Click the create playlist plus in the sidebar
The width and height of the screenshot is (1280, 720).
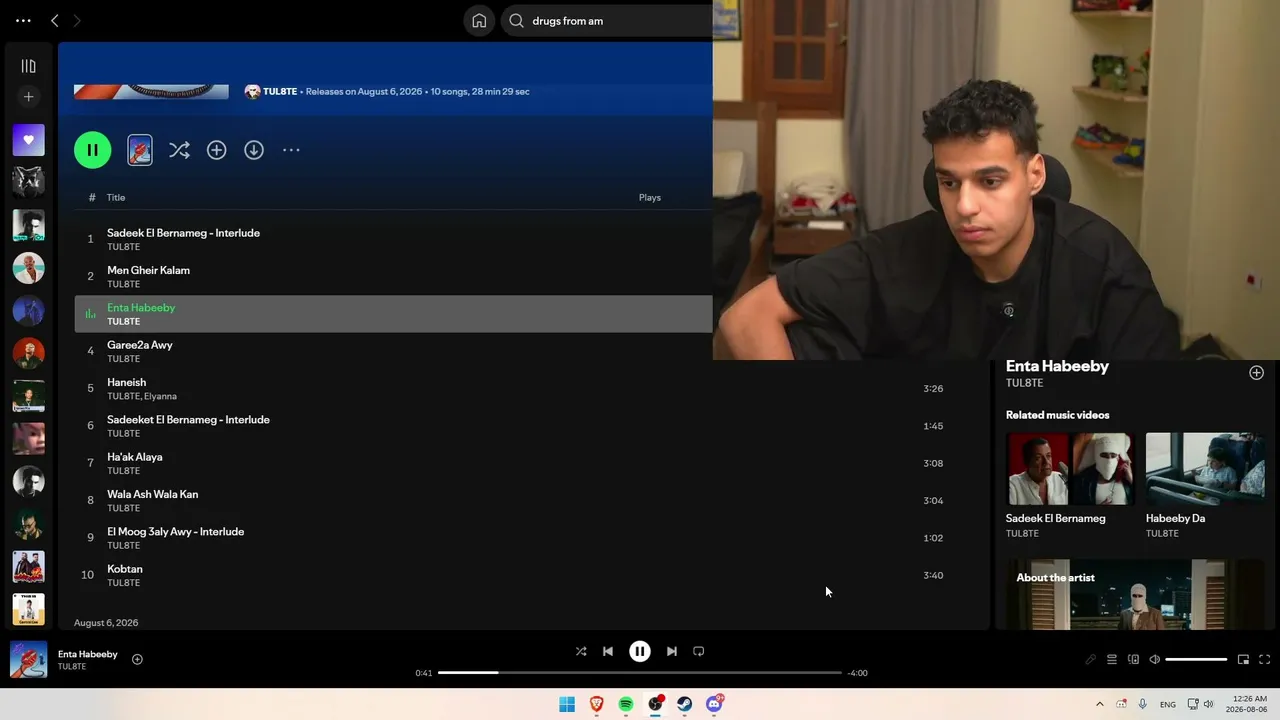point(28,97)
